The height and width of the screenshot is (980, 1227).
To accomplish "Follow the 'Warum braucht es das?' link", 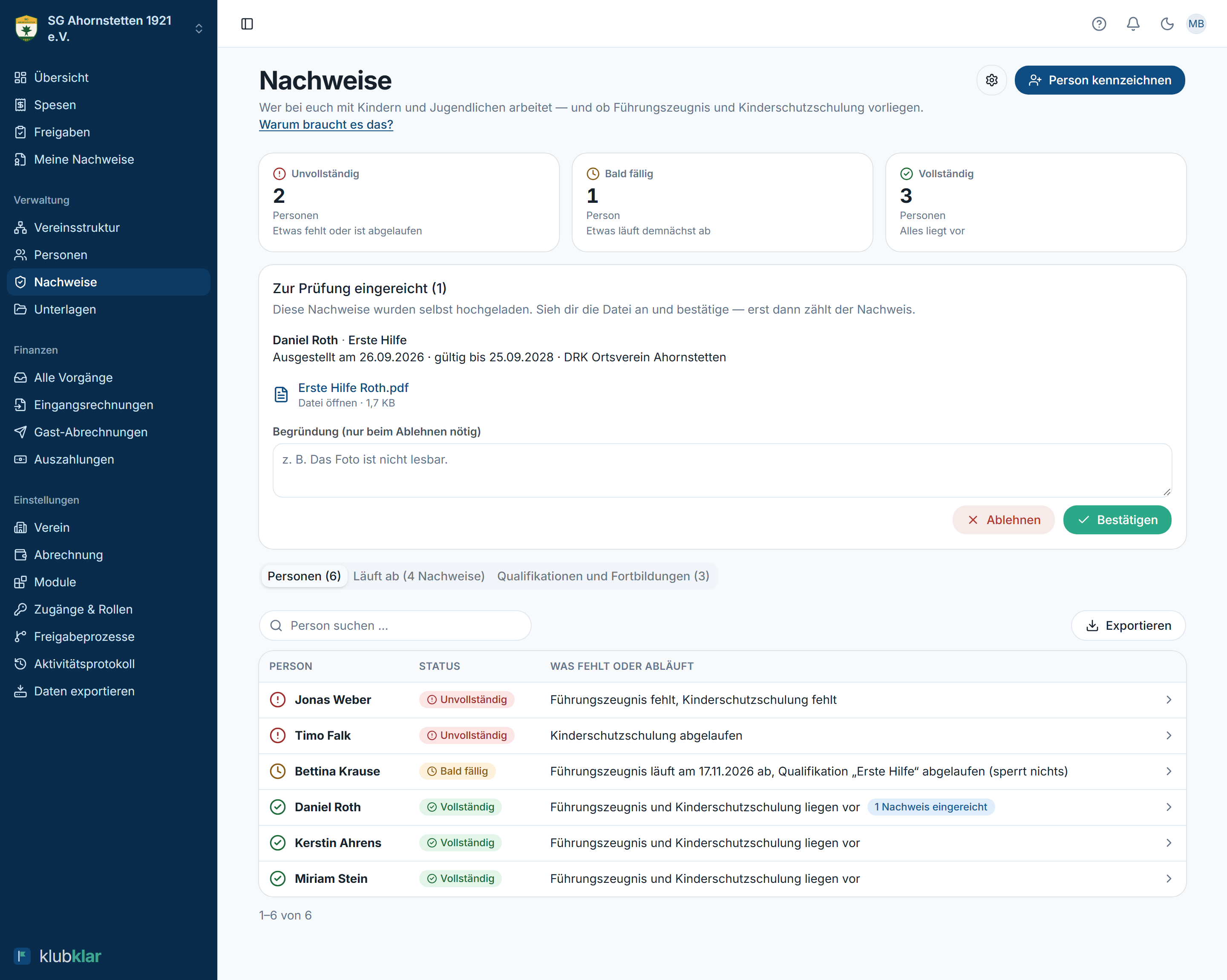I will tap(326, 125).
